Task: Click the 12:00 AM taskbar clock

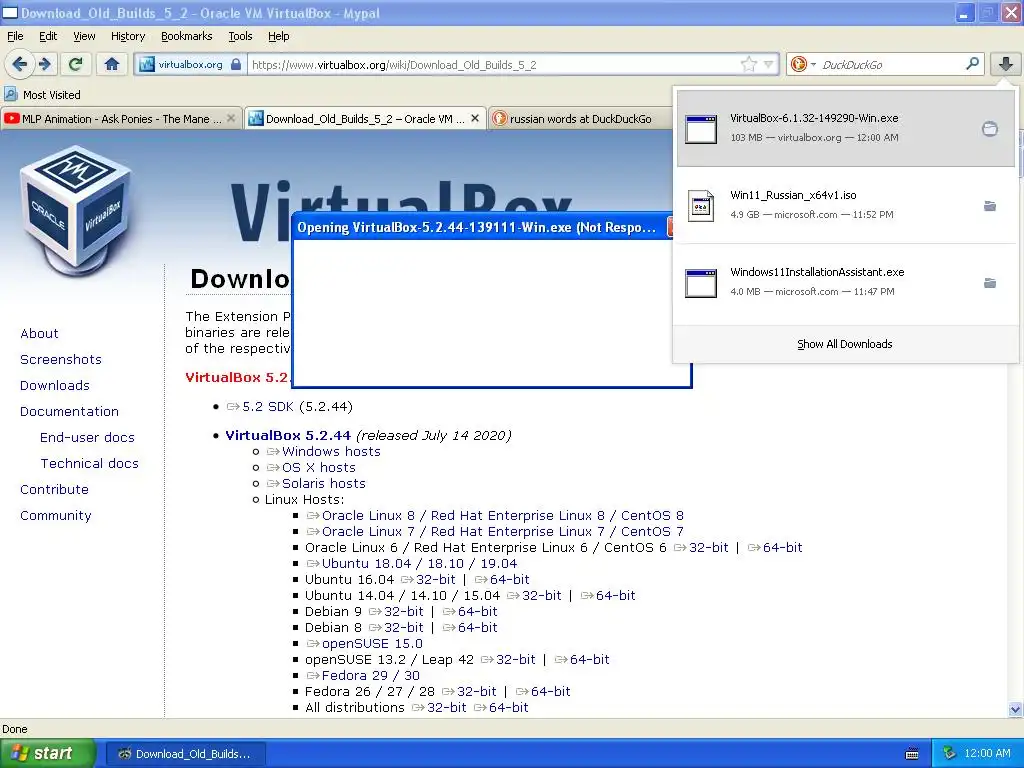Action: click(x=987, y=753)
